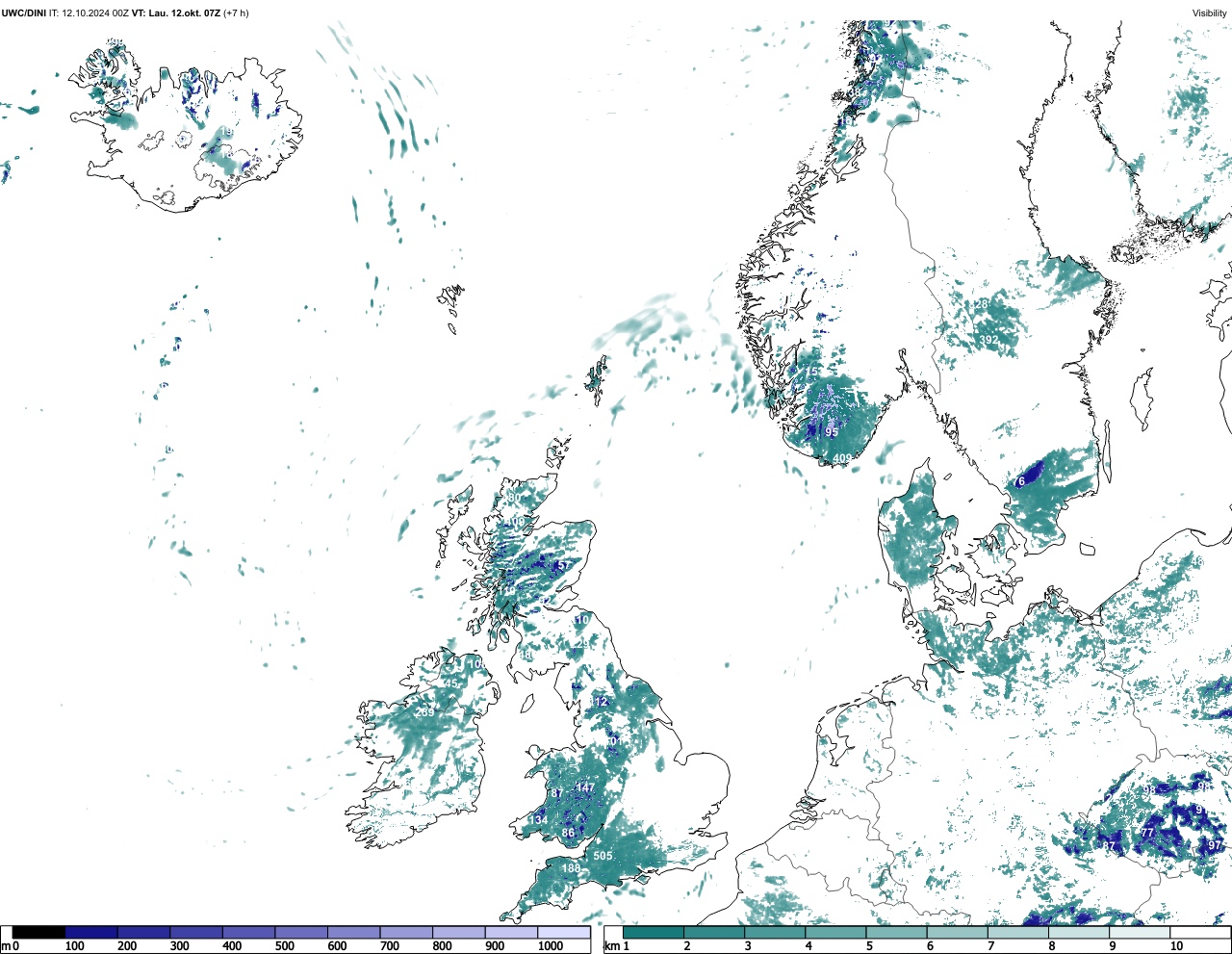Click the '392' value over central Sweden
1232x954 pixels.
pyautogui.click(x=988, y=340)
